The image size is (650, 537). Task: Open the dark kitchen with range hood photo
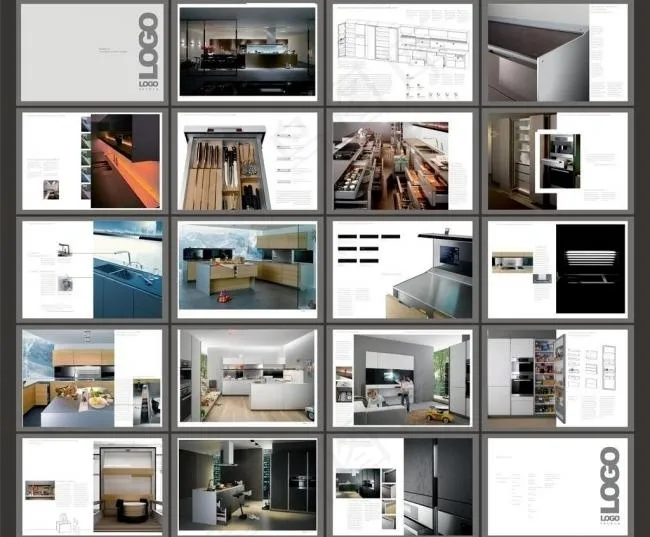click(x=247, y=486)
